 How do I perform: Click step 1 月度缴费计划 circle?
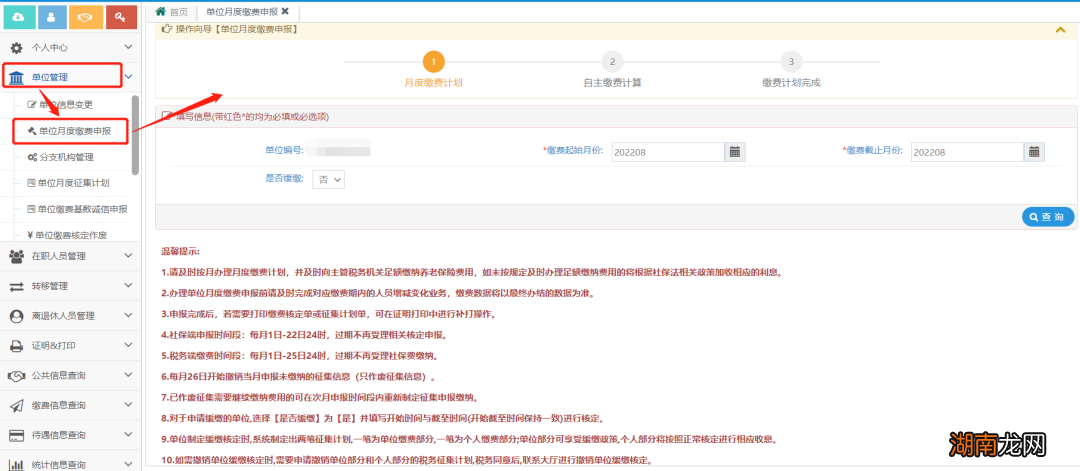click(433, 62)
